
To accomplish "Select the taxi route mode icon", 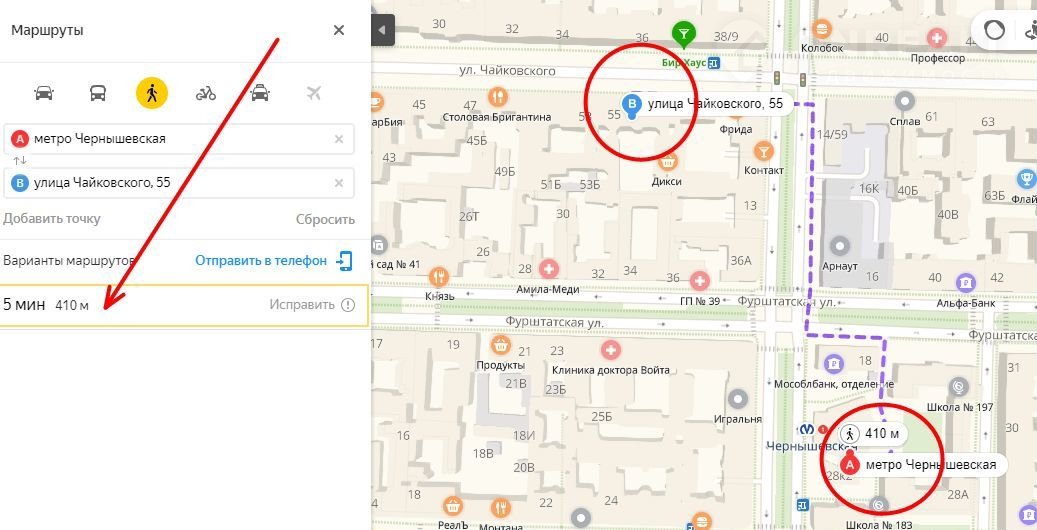I will [x=260, y=93].
